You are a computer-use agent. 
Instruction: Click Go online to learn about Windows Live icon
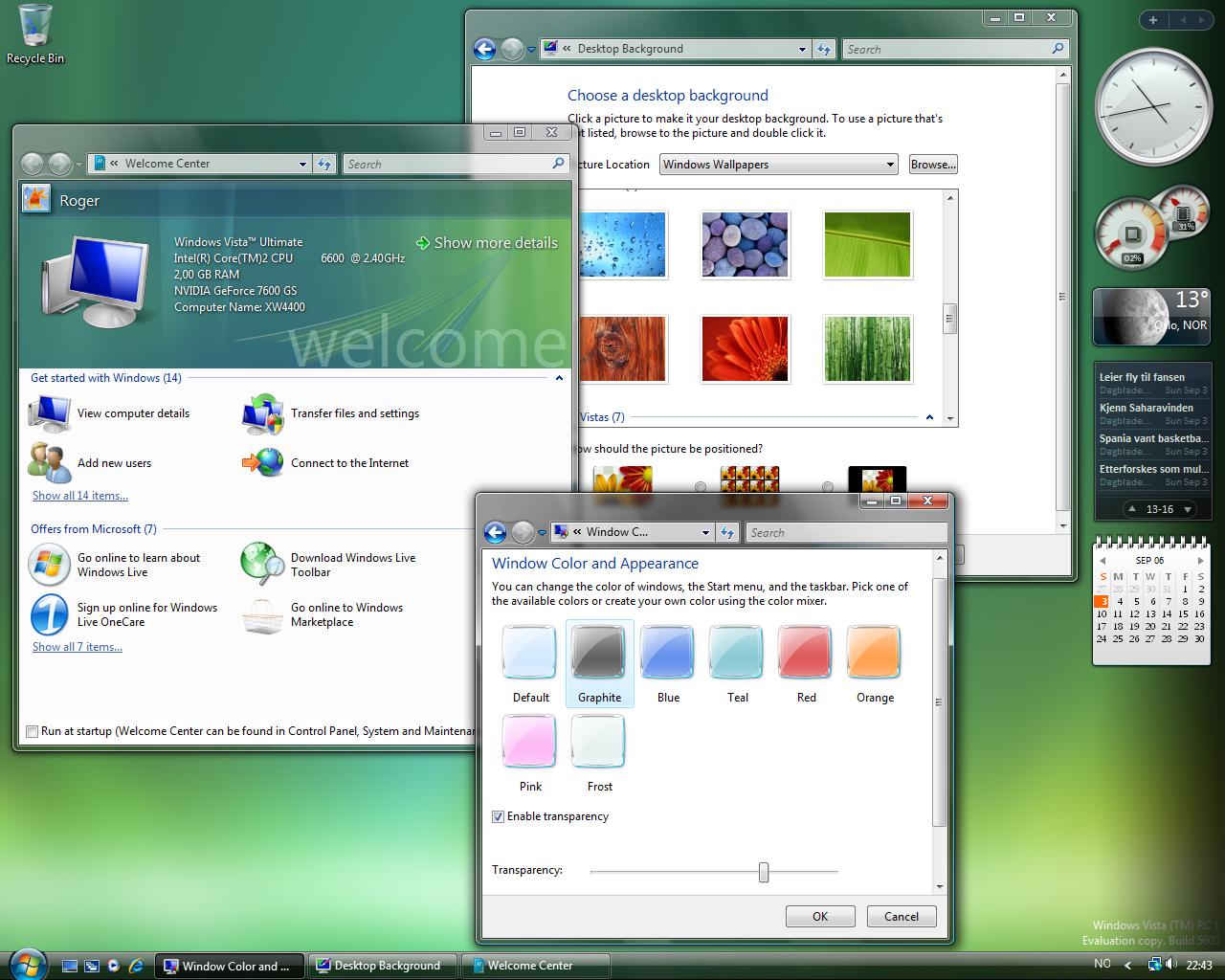(49, 565)
